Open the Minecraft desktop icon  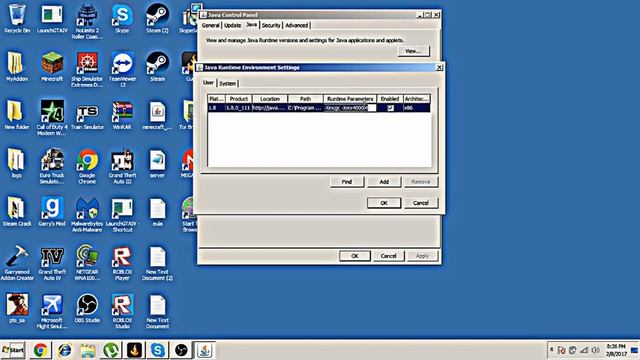[x=52, y=67]
